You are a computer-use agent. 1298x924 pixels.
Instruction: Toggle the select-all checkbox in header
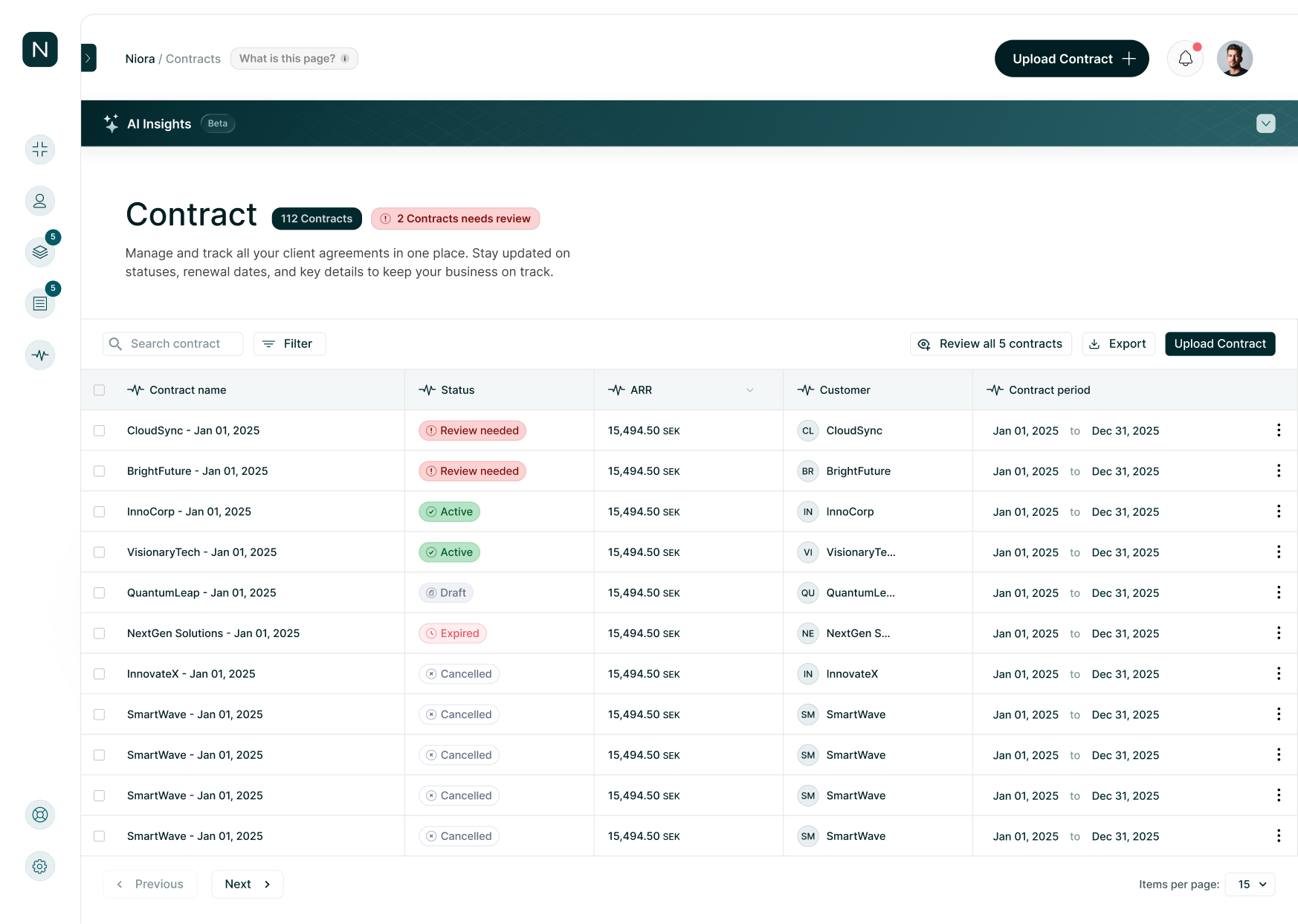[100, 390]
